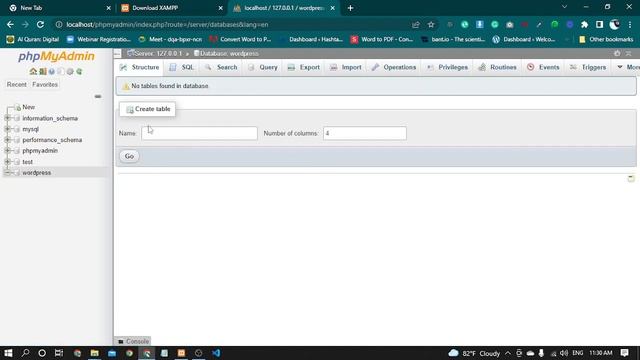640x360 pixels.
Task: Open the Console bar
Action: (133, 341)
